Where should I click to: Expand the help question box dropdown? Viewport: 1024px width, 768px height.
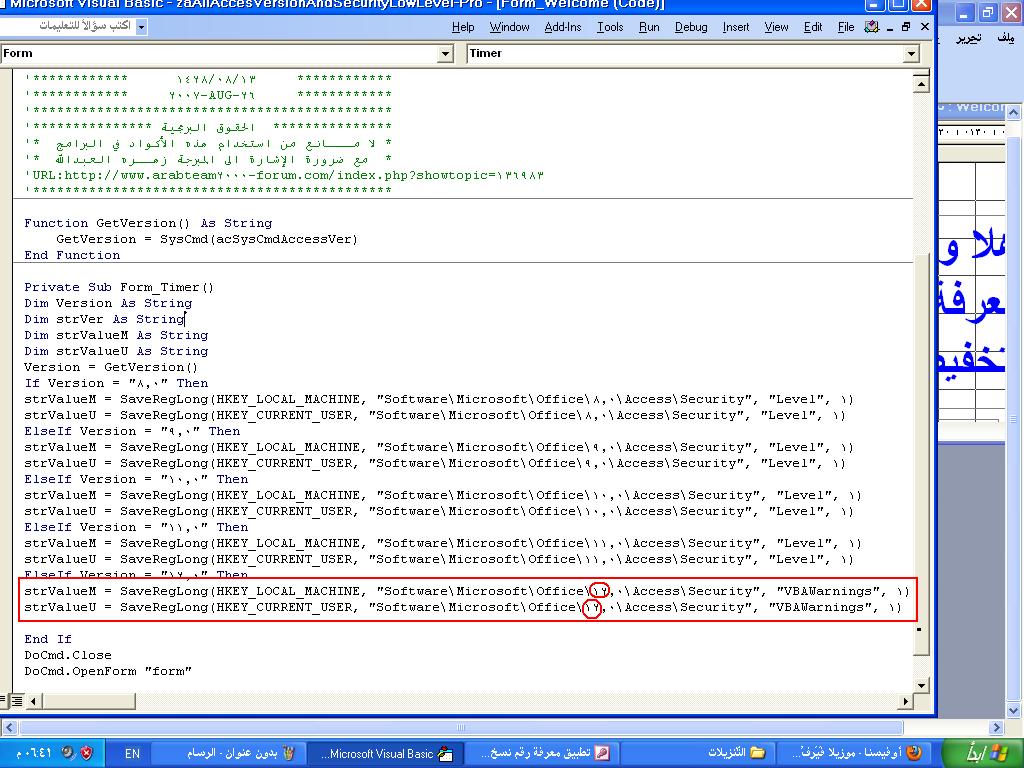click(x=142, y=26)
